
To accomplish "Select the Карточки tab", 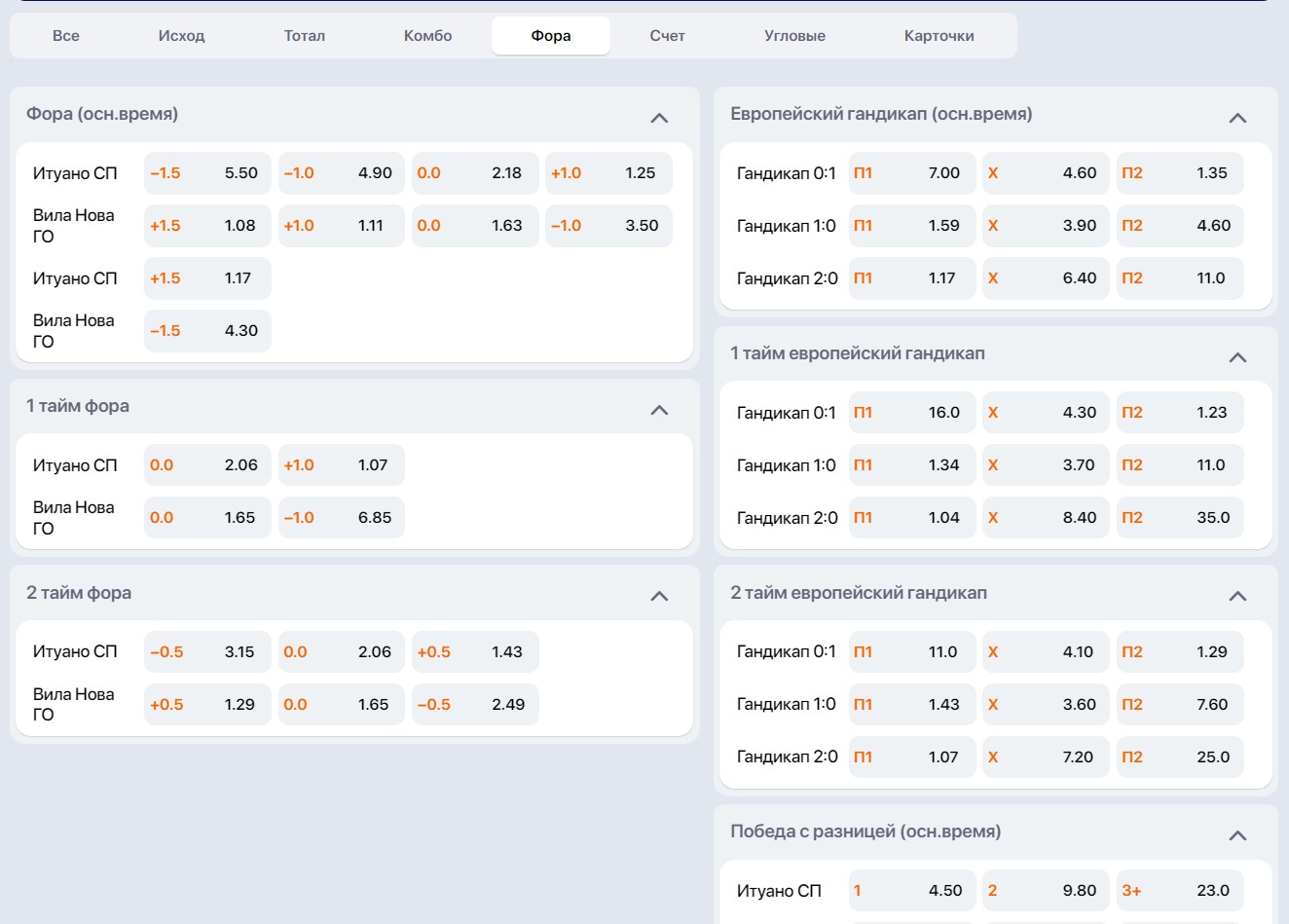I will tap(939, 36).
